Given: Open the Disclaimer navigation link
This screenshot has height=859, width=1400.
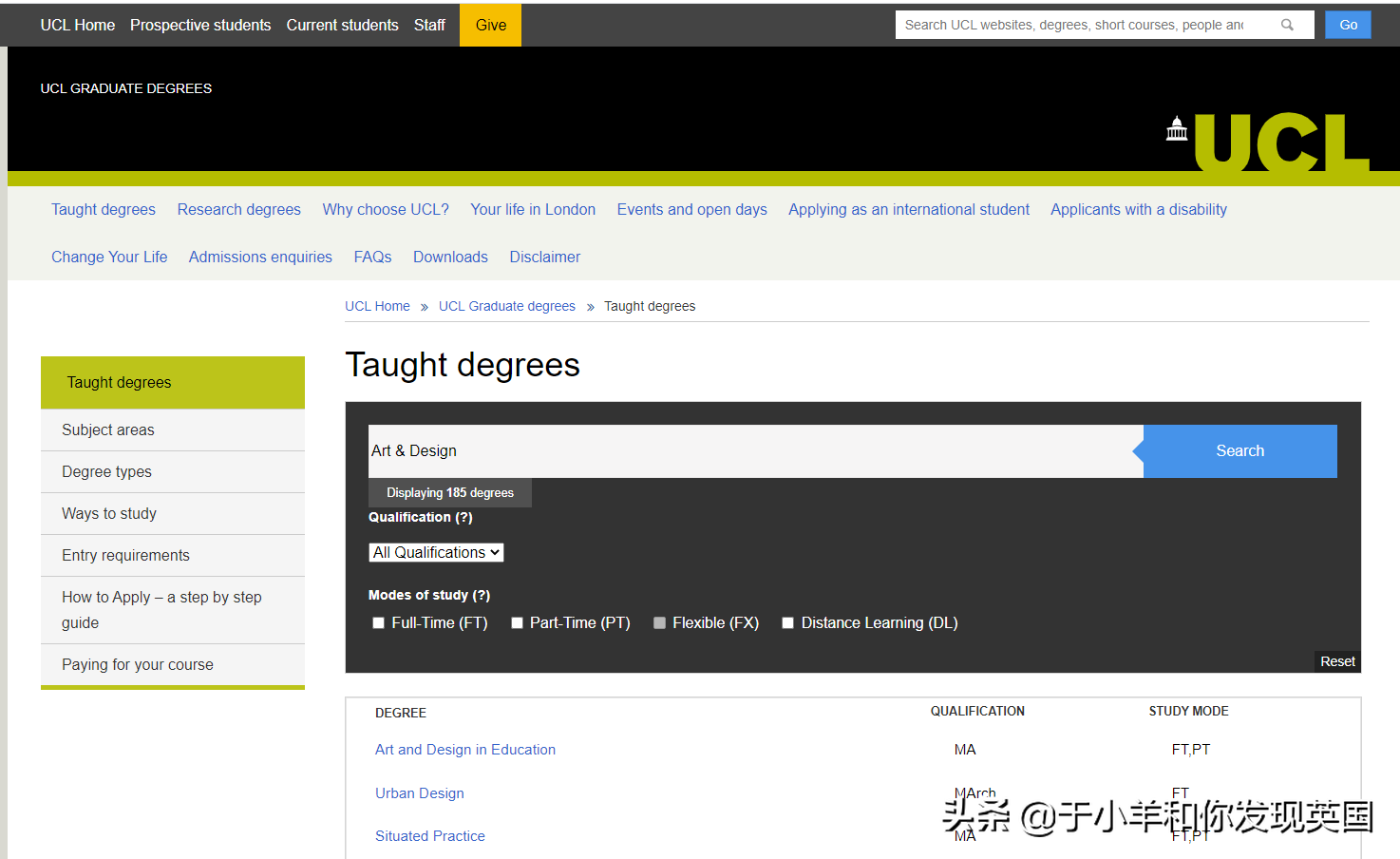Looking at the screenshot, I should [545, 258].
